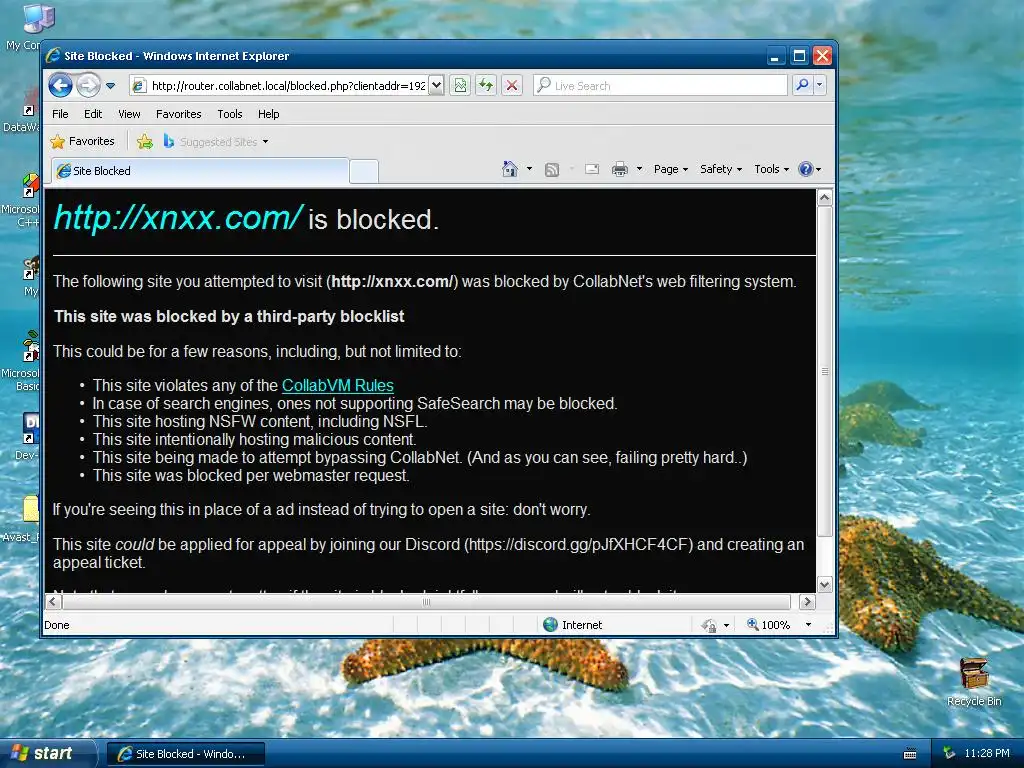Expand the Home button dropdown arrow
This screenshot has height=768, width=1024.
click(x=529, y=169)
